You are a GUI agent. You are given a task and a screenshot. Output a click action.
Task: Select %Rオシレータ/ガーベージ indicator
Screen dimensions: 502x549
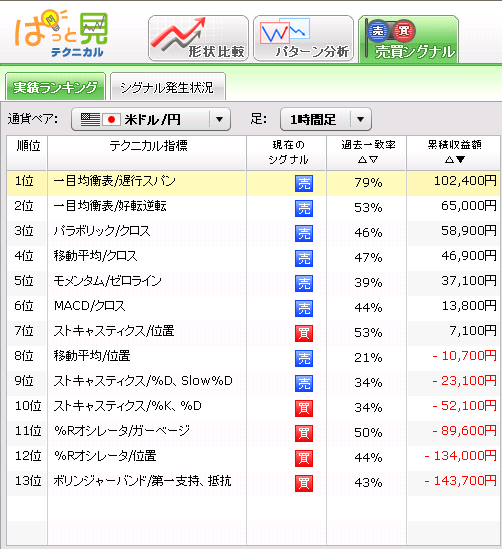pyautogui.click(x=122, y=431)
